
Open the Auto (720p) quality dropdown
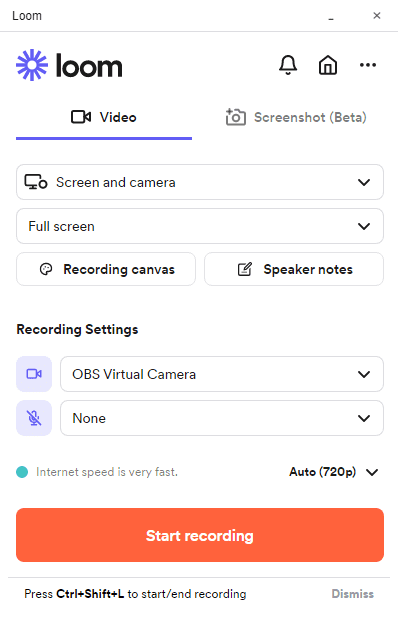tap(334, 472)
